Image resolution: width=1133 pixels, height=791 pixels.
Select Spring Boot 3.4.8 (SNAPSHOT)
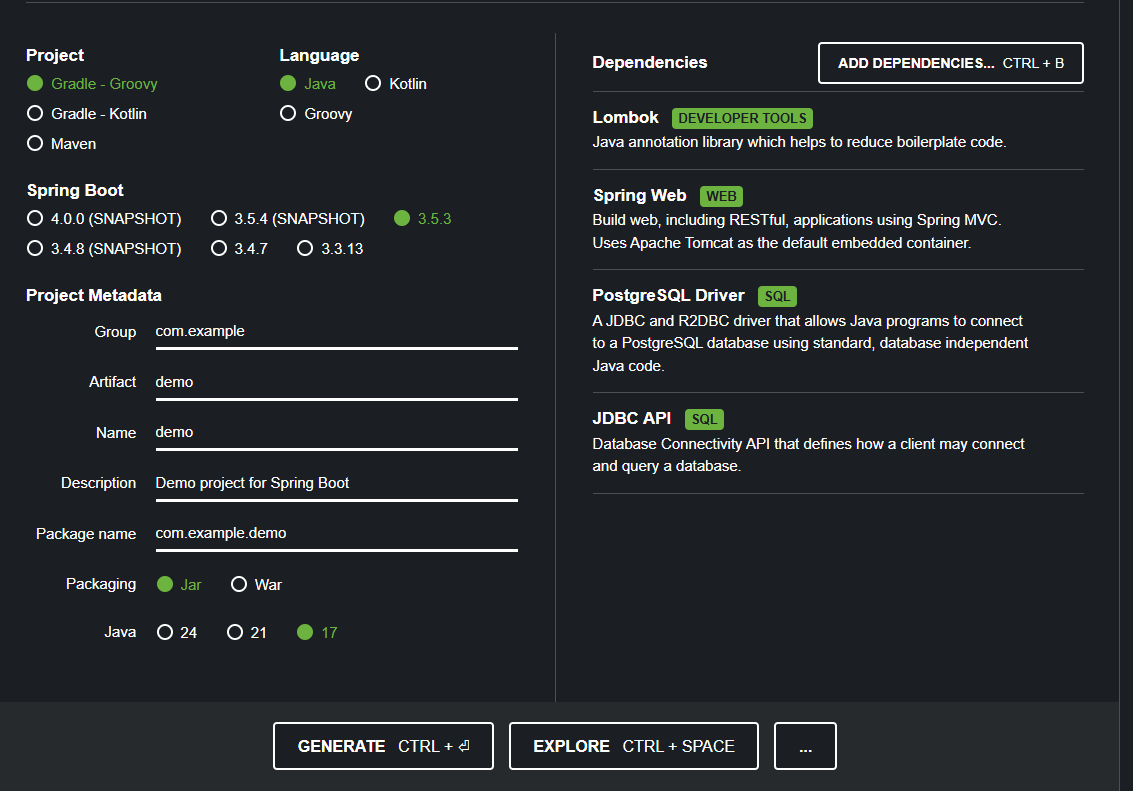coord(104,248)
